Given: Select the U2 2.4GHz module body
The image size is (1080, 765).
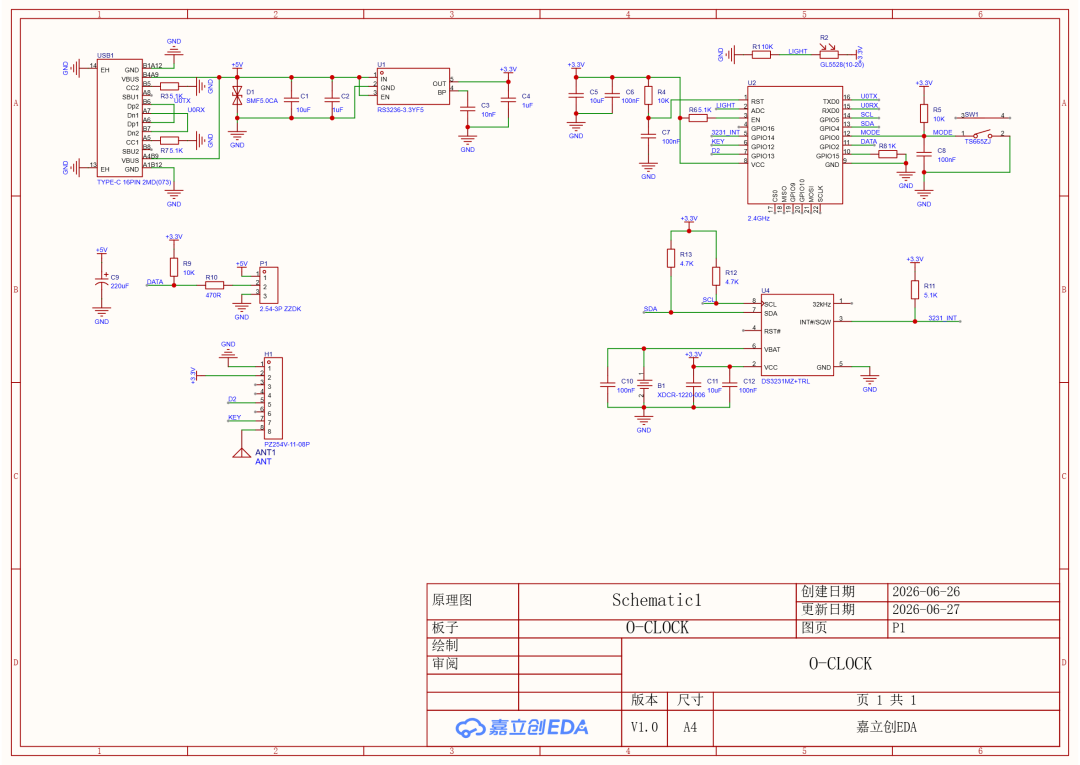Looking at the screenshot, I should 795,145.
